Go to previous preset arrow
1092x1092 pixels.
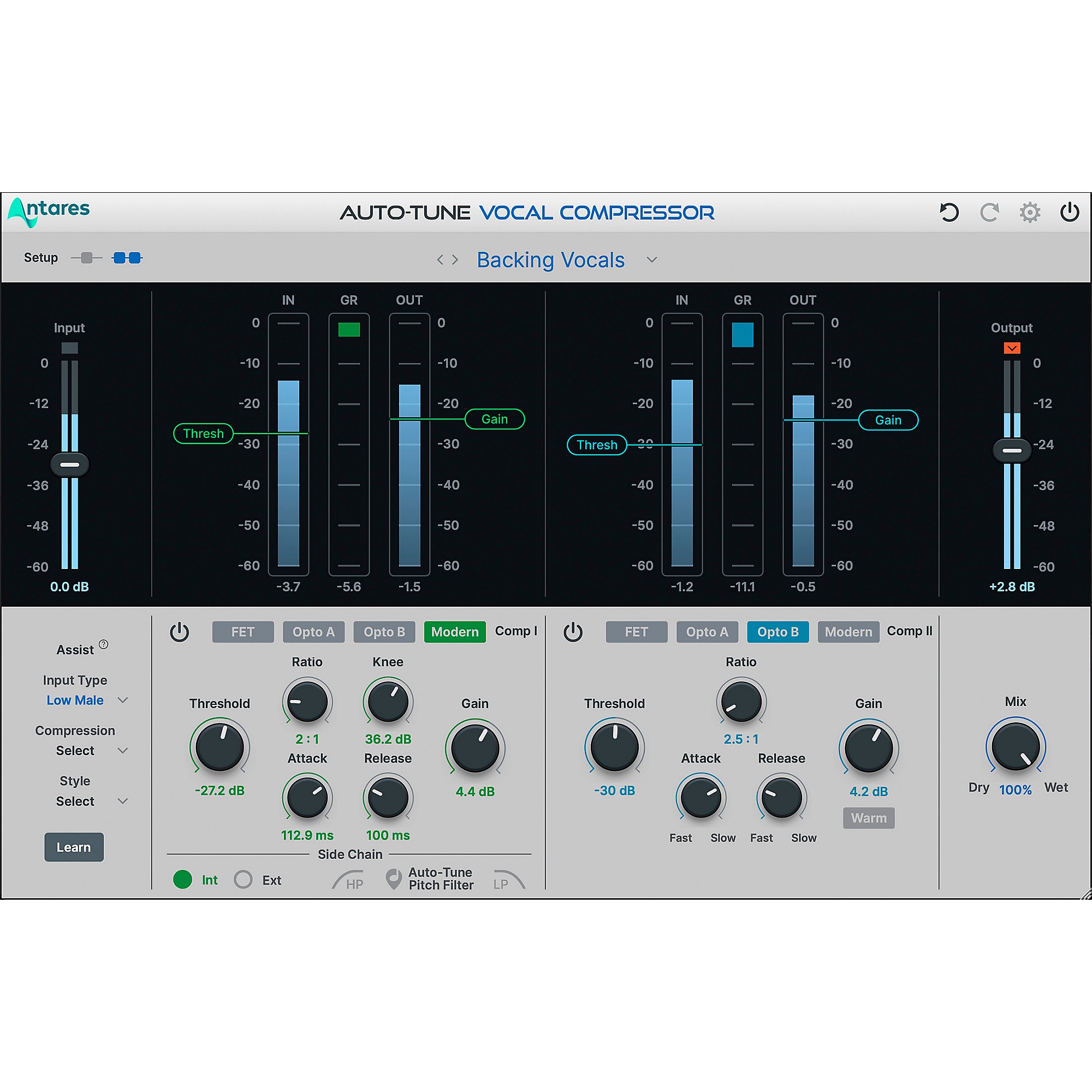coord(440,260)
